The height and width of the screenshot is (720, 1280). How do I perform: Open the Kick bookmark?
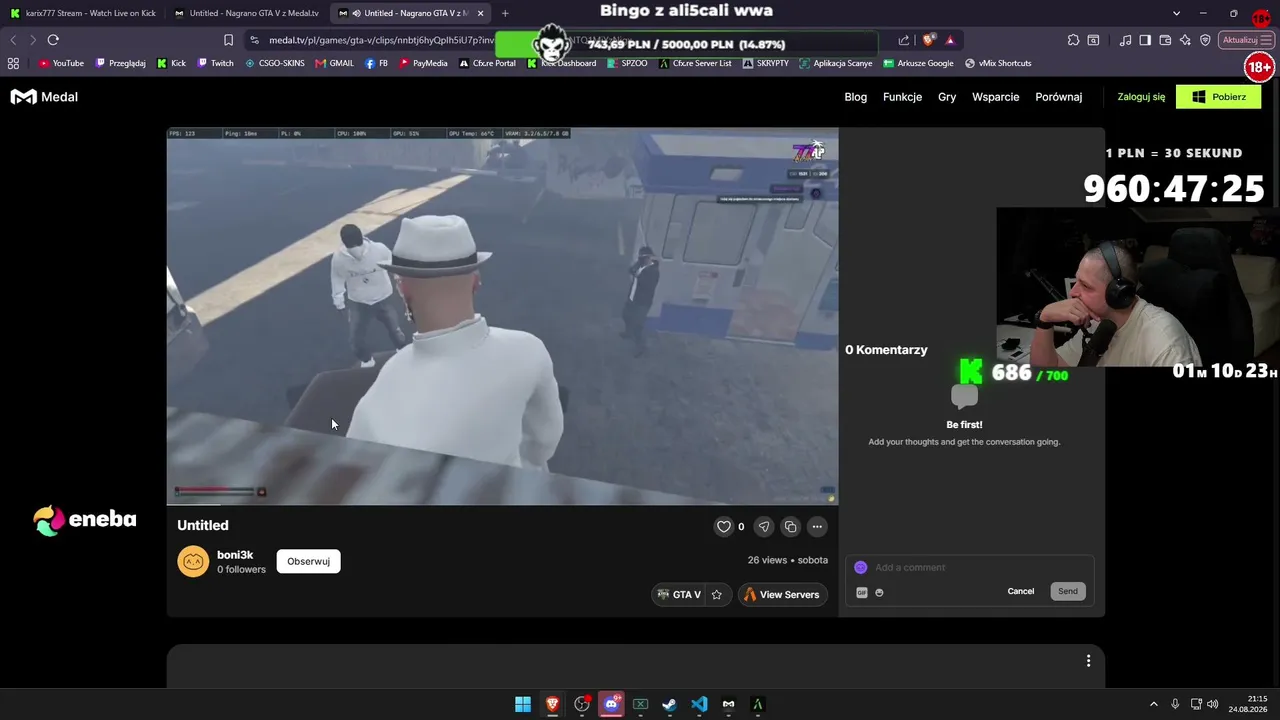(x=172, y=63)
